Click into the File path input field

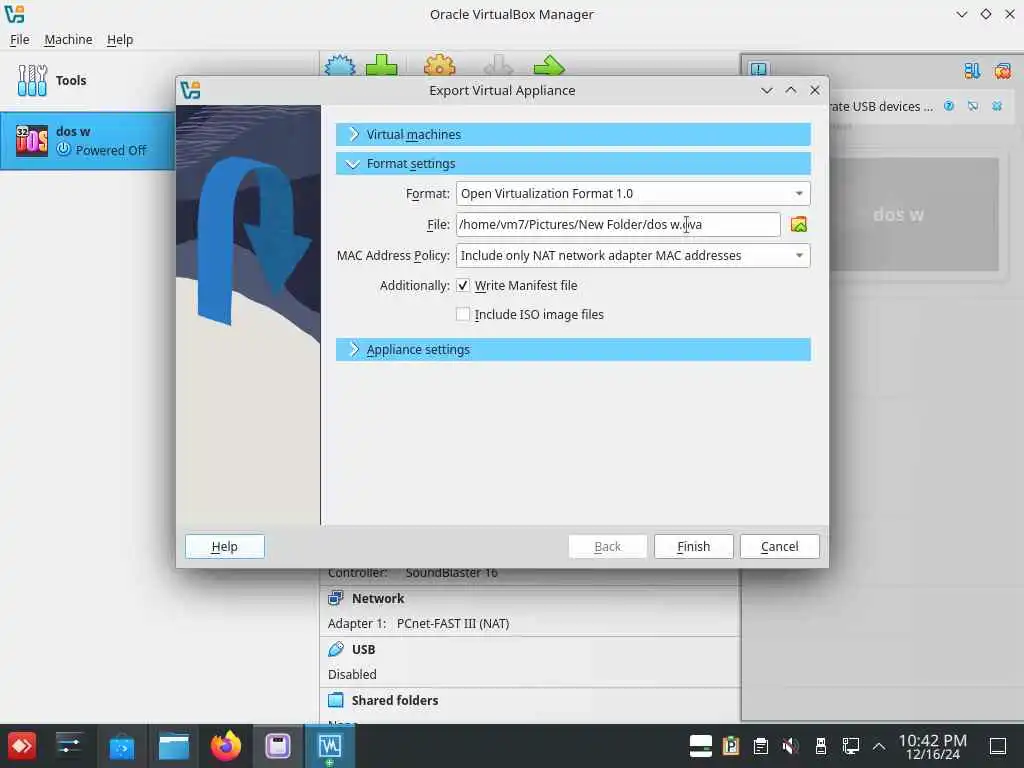(618, 225)
